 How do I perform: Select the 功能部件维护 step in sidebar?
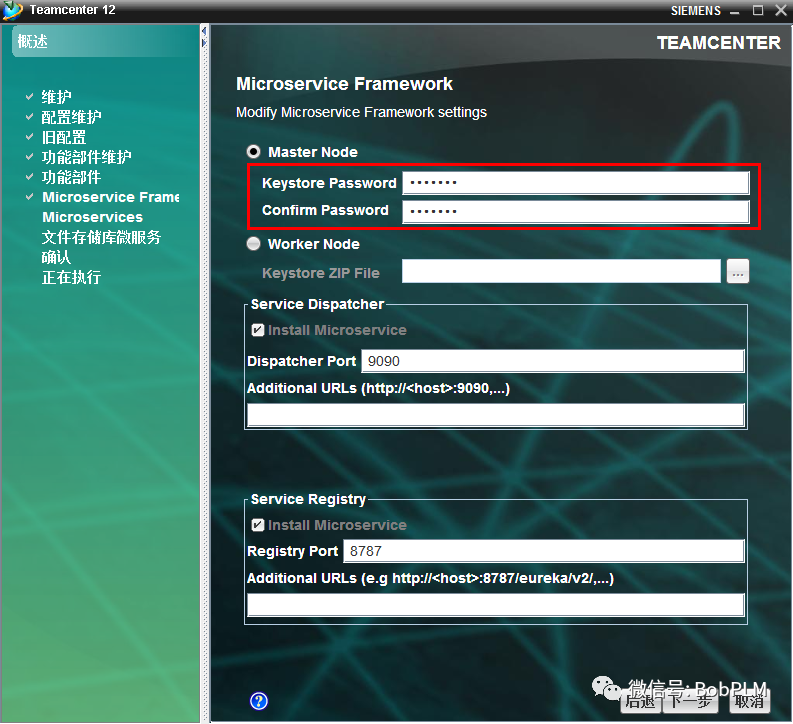[x=86, y=157]
